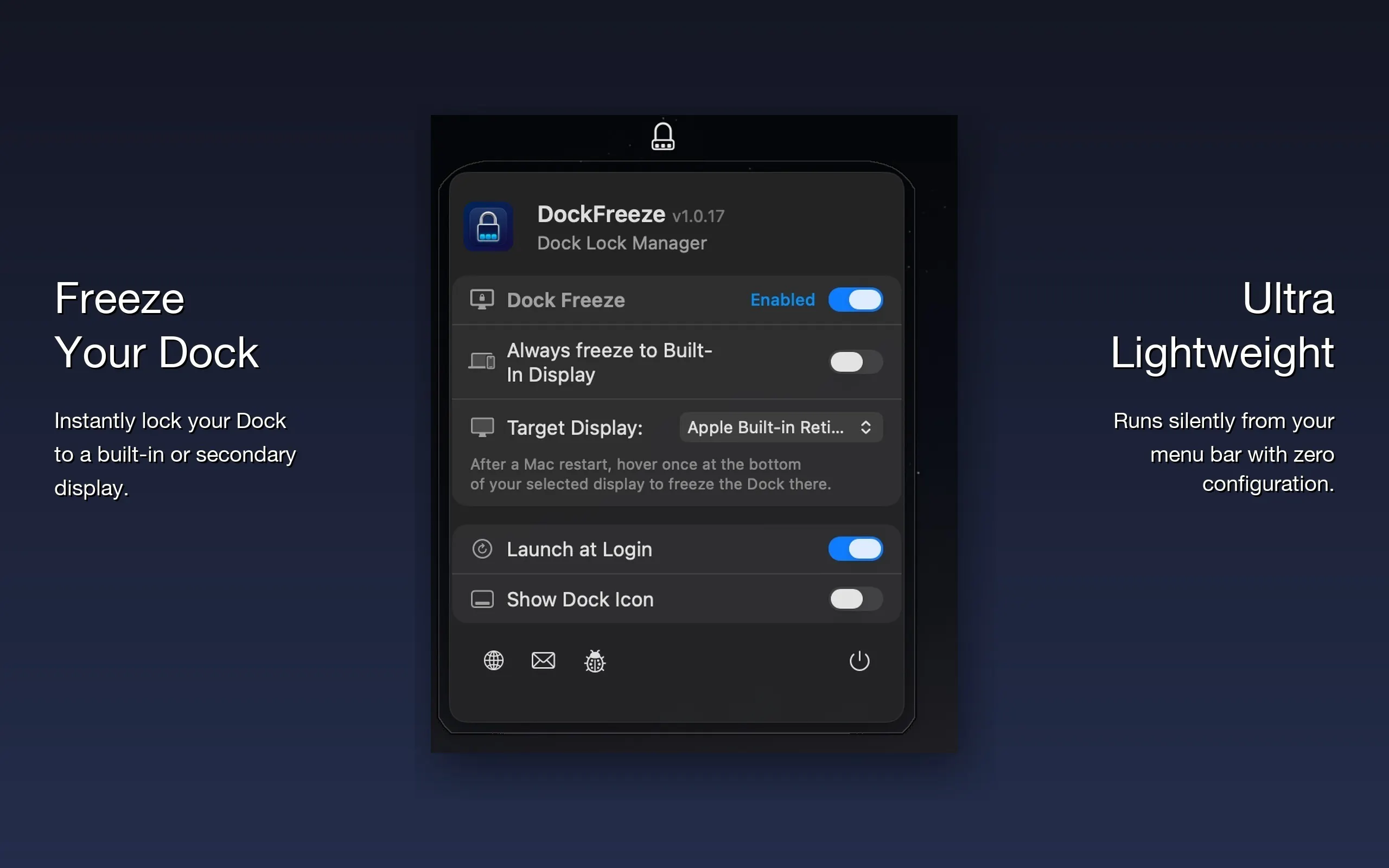Click the DockFreeze lock icon in menu bar
1389x868 pixels.
coord(663,136)
